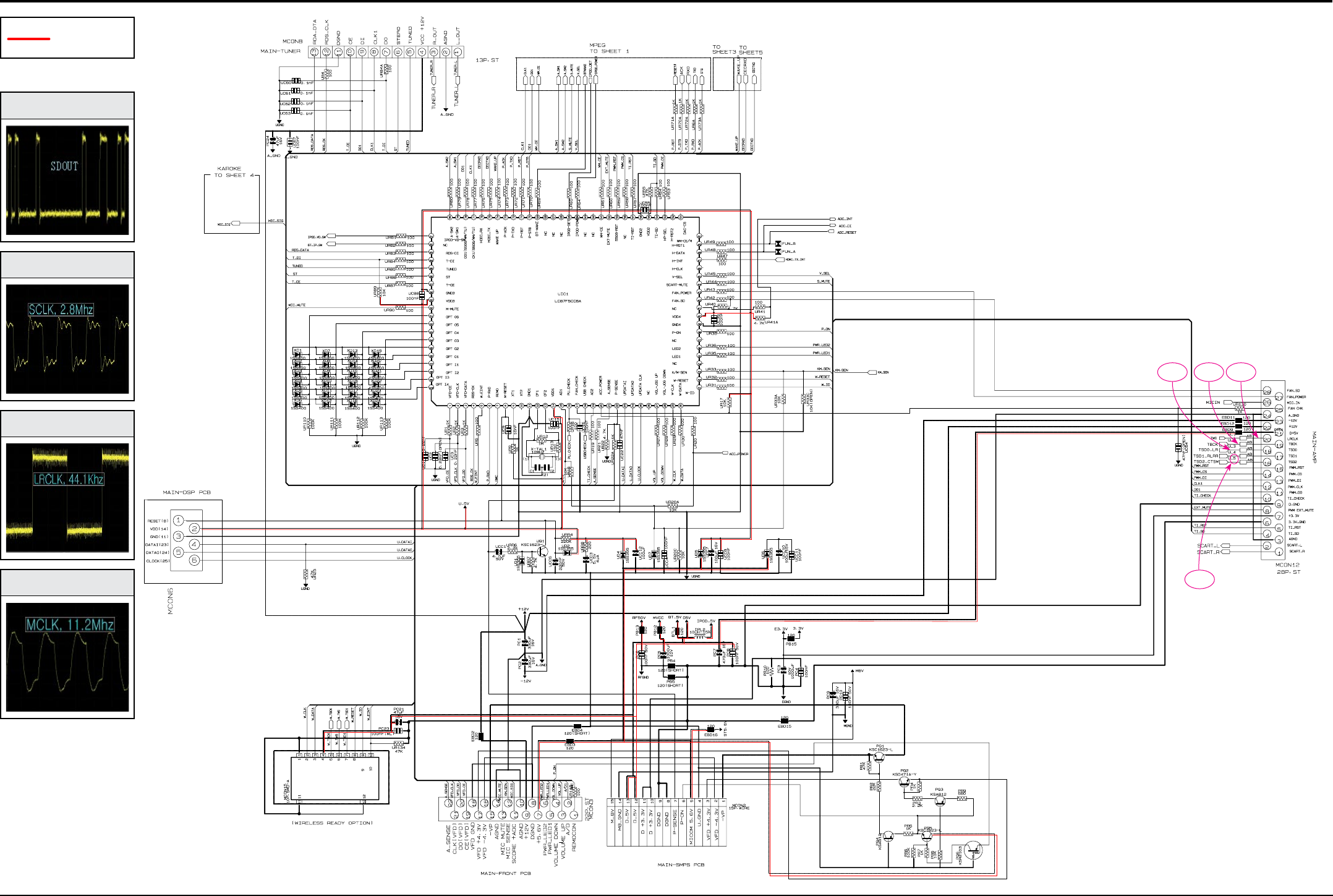Click the MAIN-DSP PCB connector label
This screenshot has width=1333, height=896.
186,492
